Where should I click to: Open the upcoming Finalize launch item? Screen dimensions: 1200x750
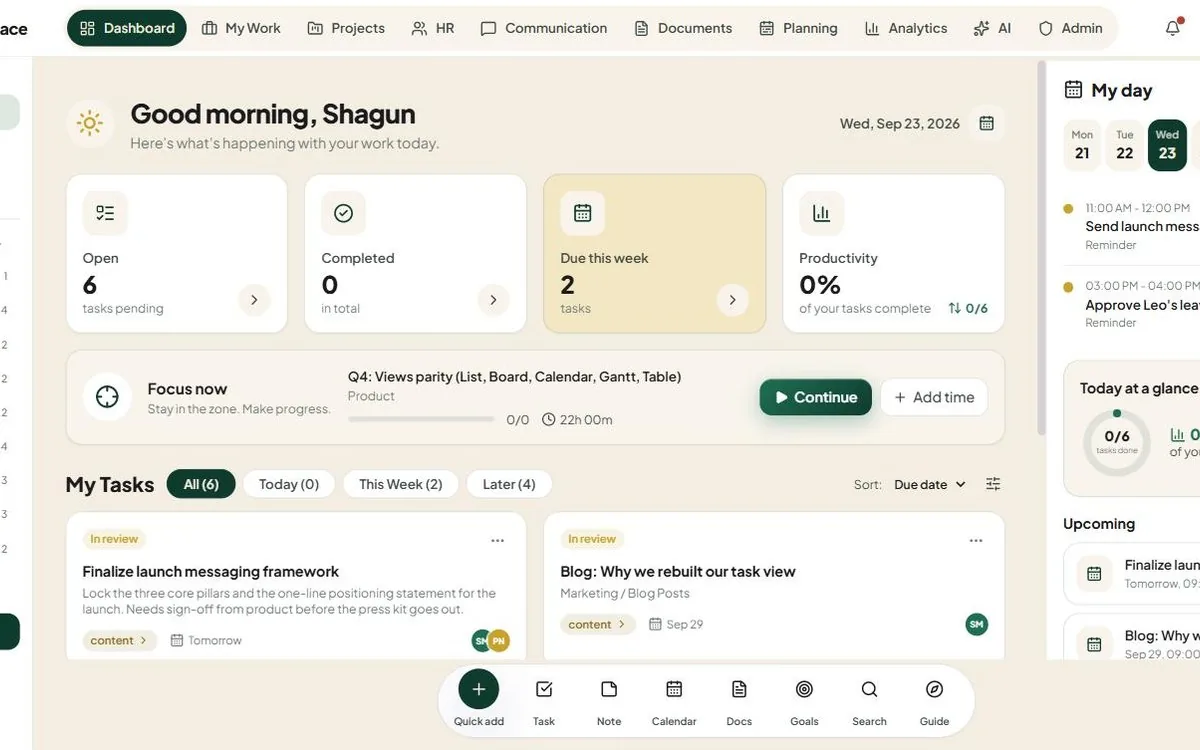(1132, 573)
